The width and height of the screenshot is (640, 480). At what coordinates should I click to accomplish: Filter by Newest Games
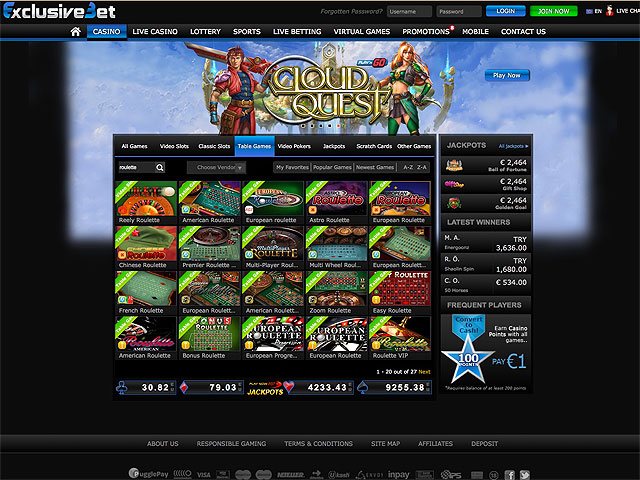tap(375, 167)
